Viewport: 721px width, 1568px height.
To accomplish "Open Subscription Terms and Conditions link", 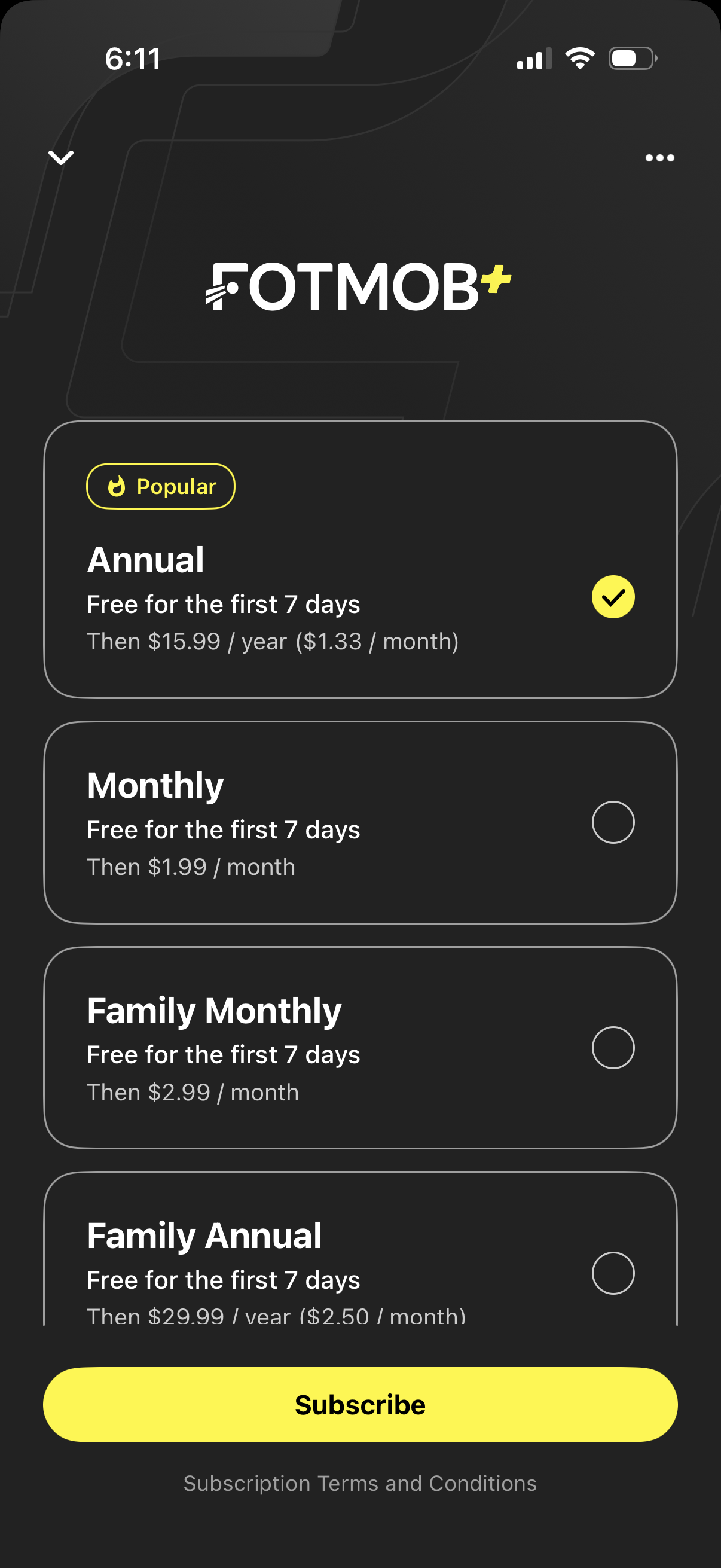I will tap(360, 1484).
